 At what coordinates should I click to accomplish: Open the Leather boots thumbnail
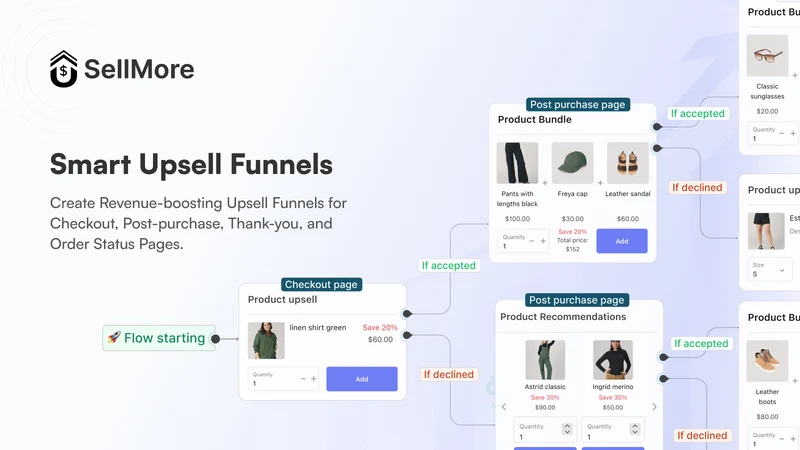coord(767,361)
